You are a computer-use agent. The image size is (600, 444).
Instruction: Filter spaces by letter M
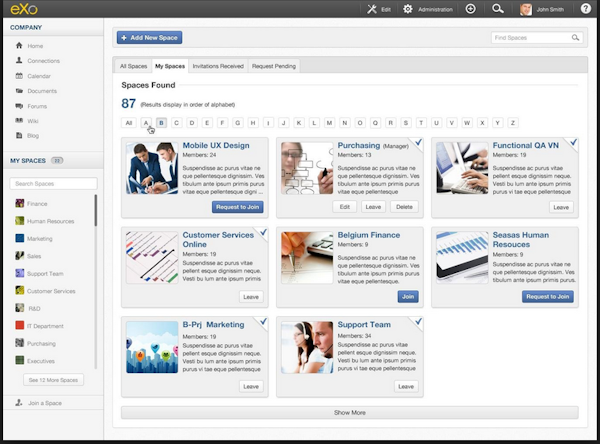(329, 123)
